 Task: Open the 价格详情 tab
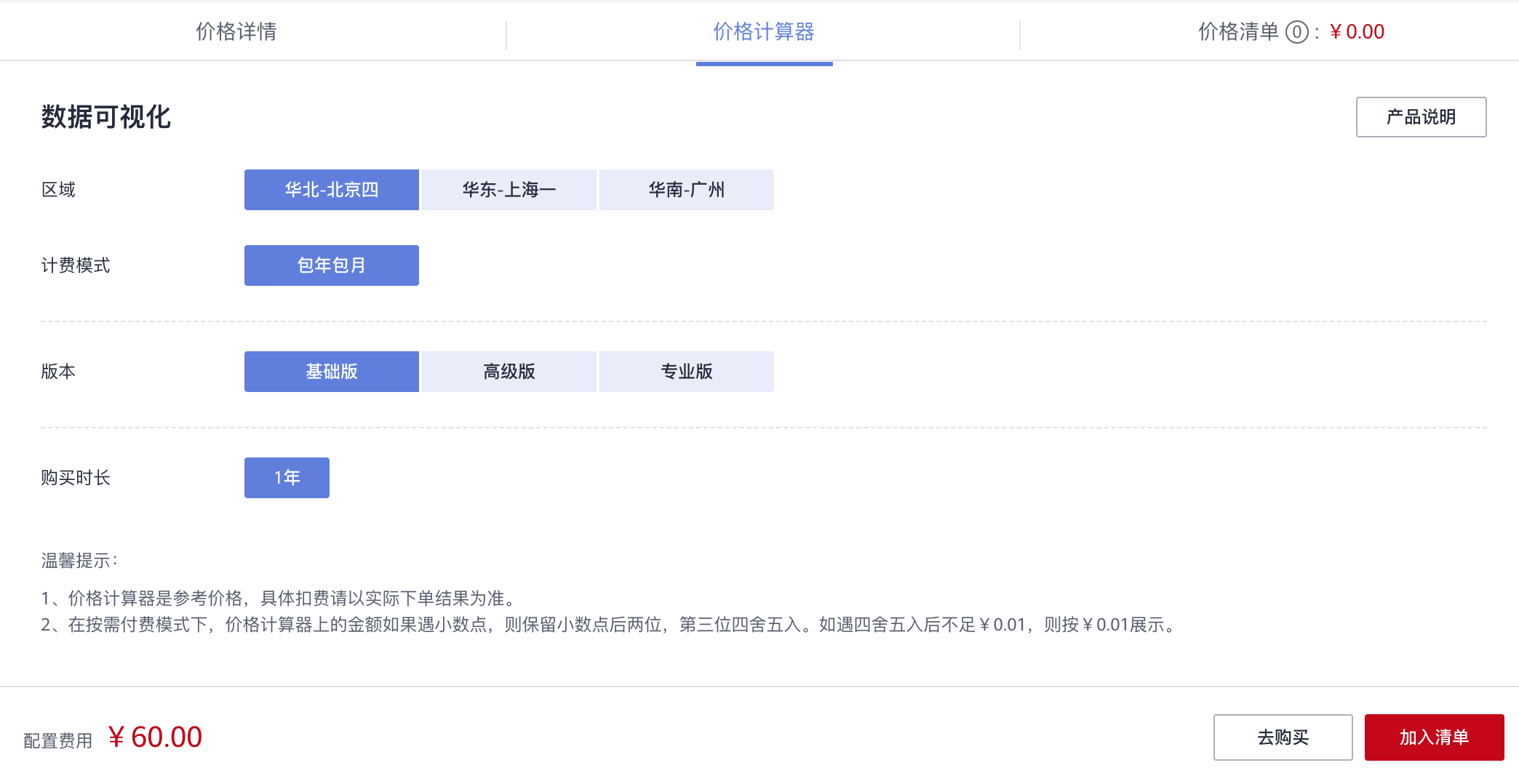236,32
